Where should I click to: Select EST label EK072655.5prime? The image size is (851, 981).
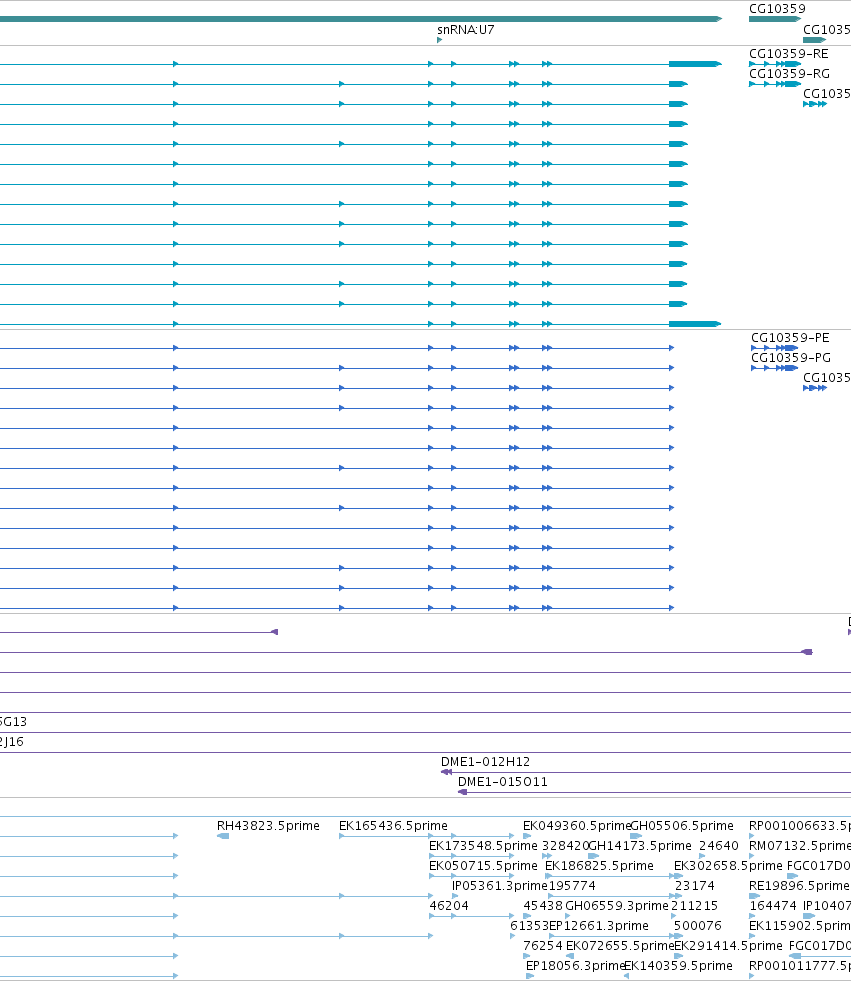620,946
